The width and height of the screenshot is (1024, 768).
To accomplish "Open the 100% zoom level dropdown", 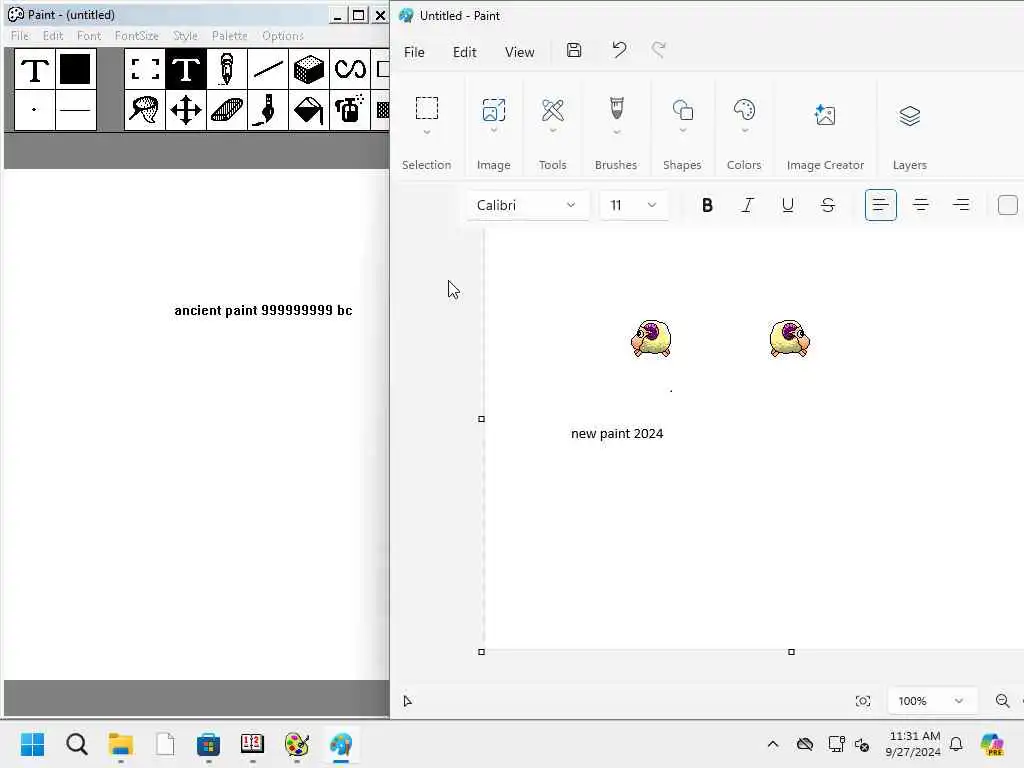I will 932,701.
